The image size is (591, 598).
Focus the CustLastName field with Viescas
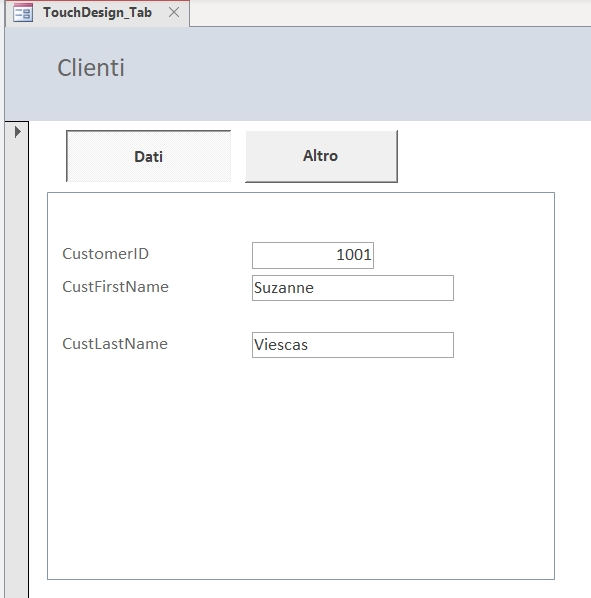(353, 345)
